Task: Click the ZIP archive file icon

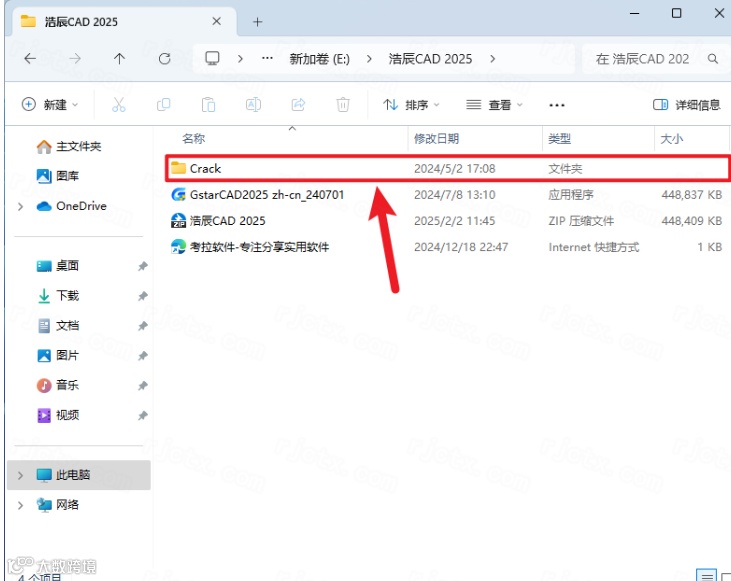Action: pyautogui.click(x=179, y=221)
